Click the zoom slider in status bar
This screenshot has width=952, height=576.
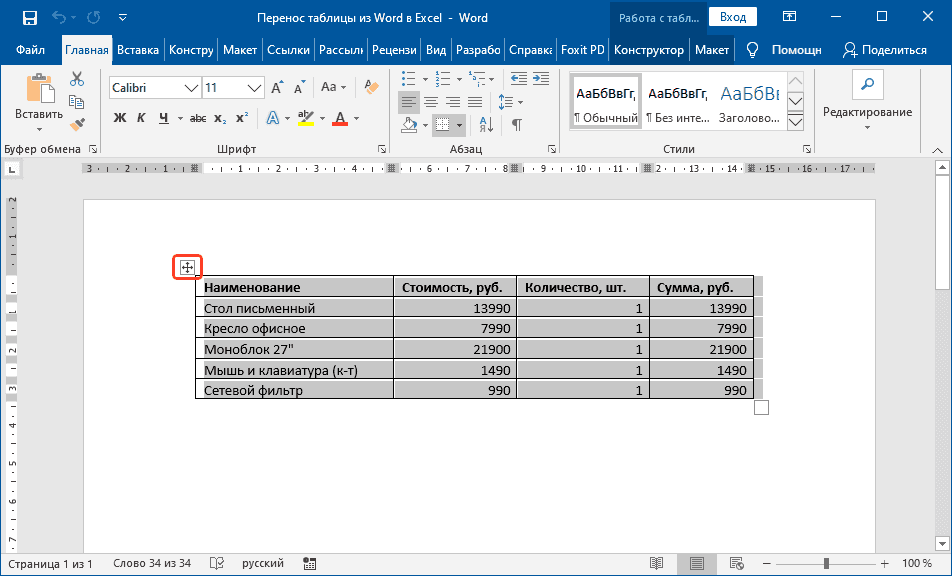pos(827,564)
